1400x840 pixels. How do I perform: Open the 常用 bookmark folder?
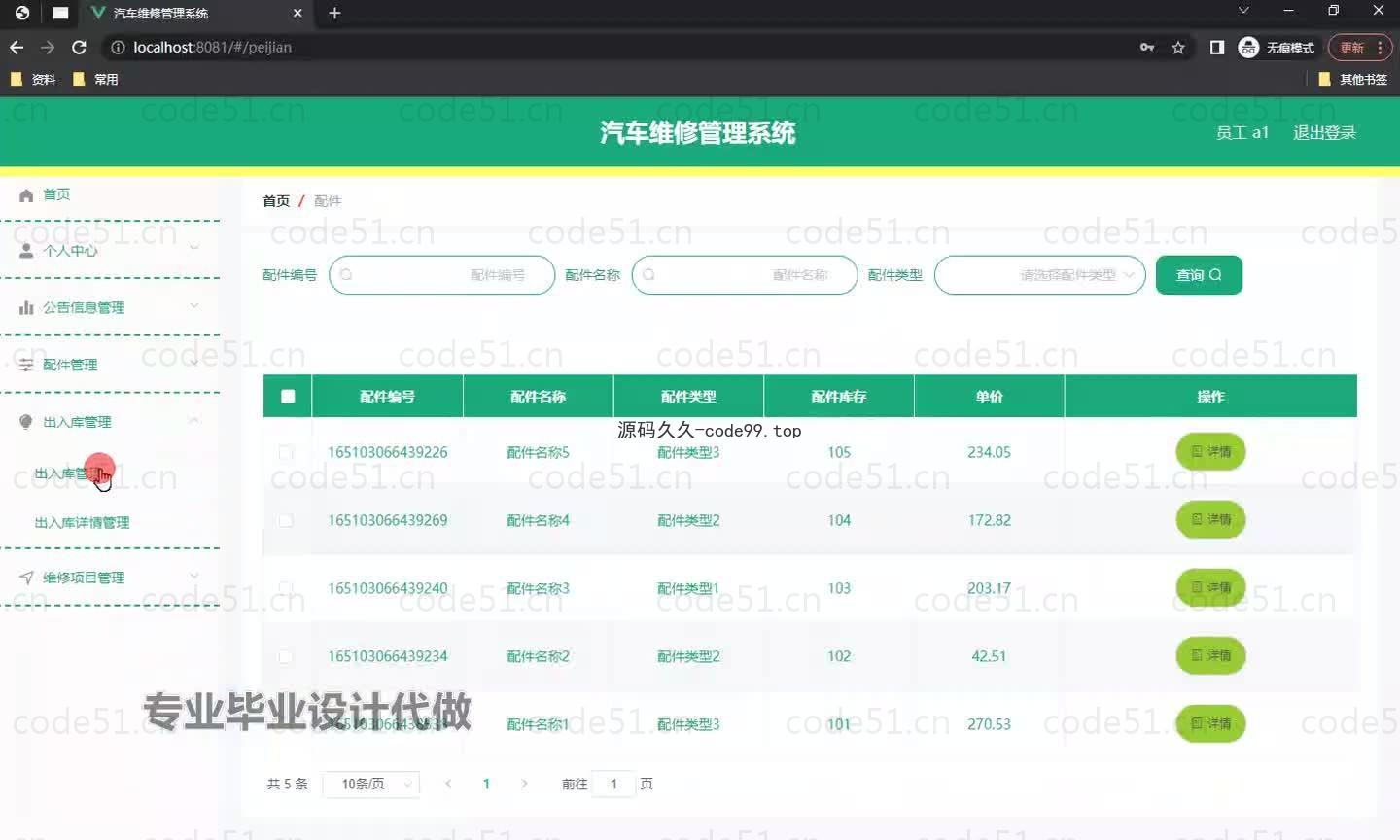click(x=95, y=79)
